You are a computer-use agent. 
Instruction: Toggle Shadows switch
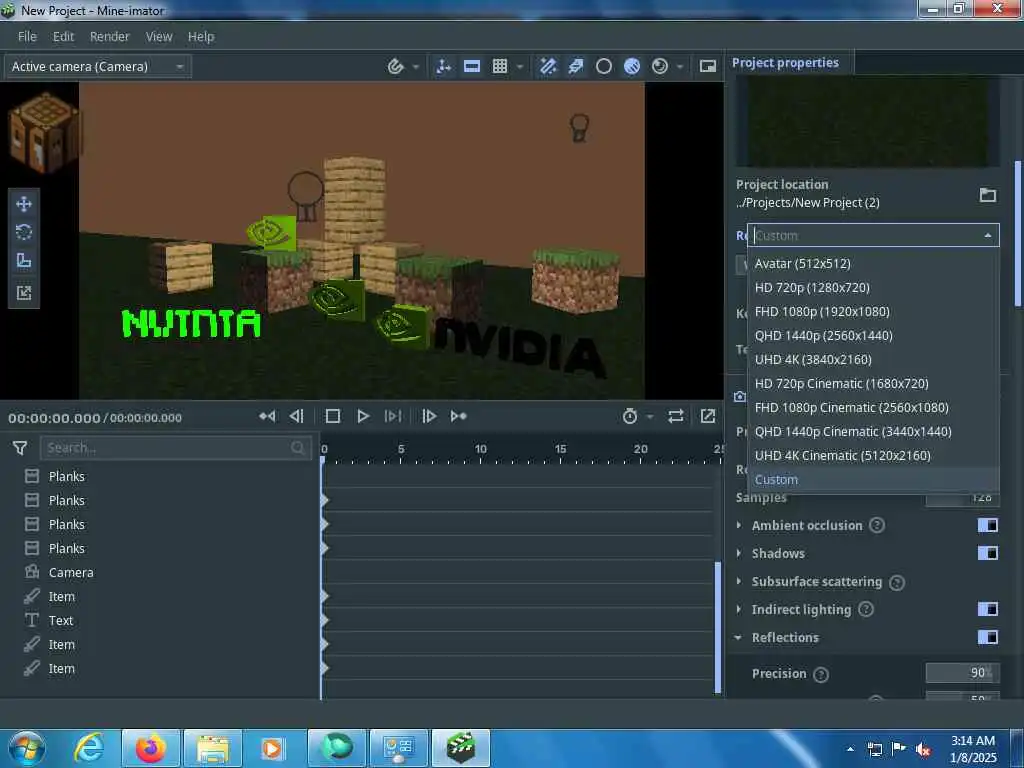pos(987,553)
